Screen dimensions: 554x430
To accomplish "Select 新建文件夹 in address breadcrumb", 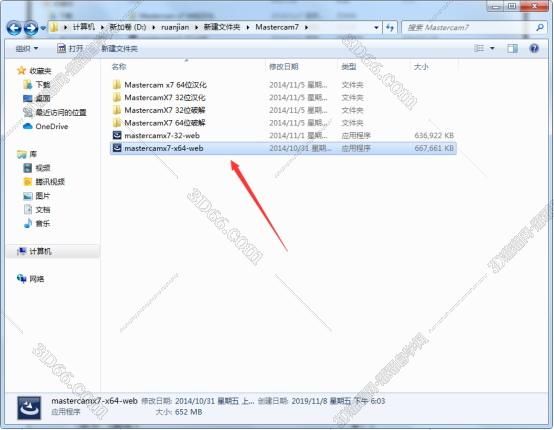I will coord(222,27).
